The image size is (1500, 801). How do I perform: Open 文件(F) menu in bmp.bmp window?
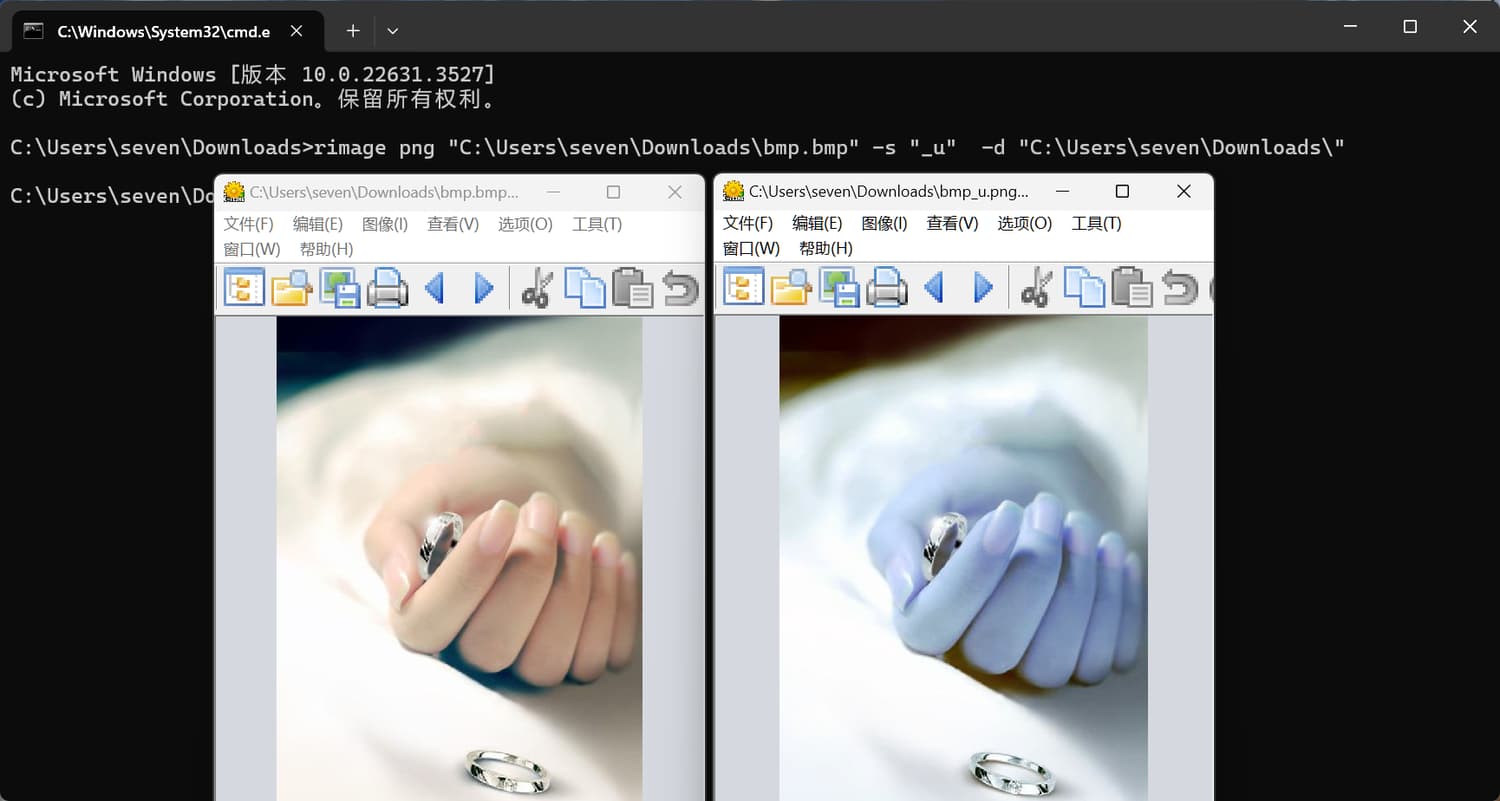tap(248, 224)
